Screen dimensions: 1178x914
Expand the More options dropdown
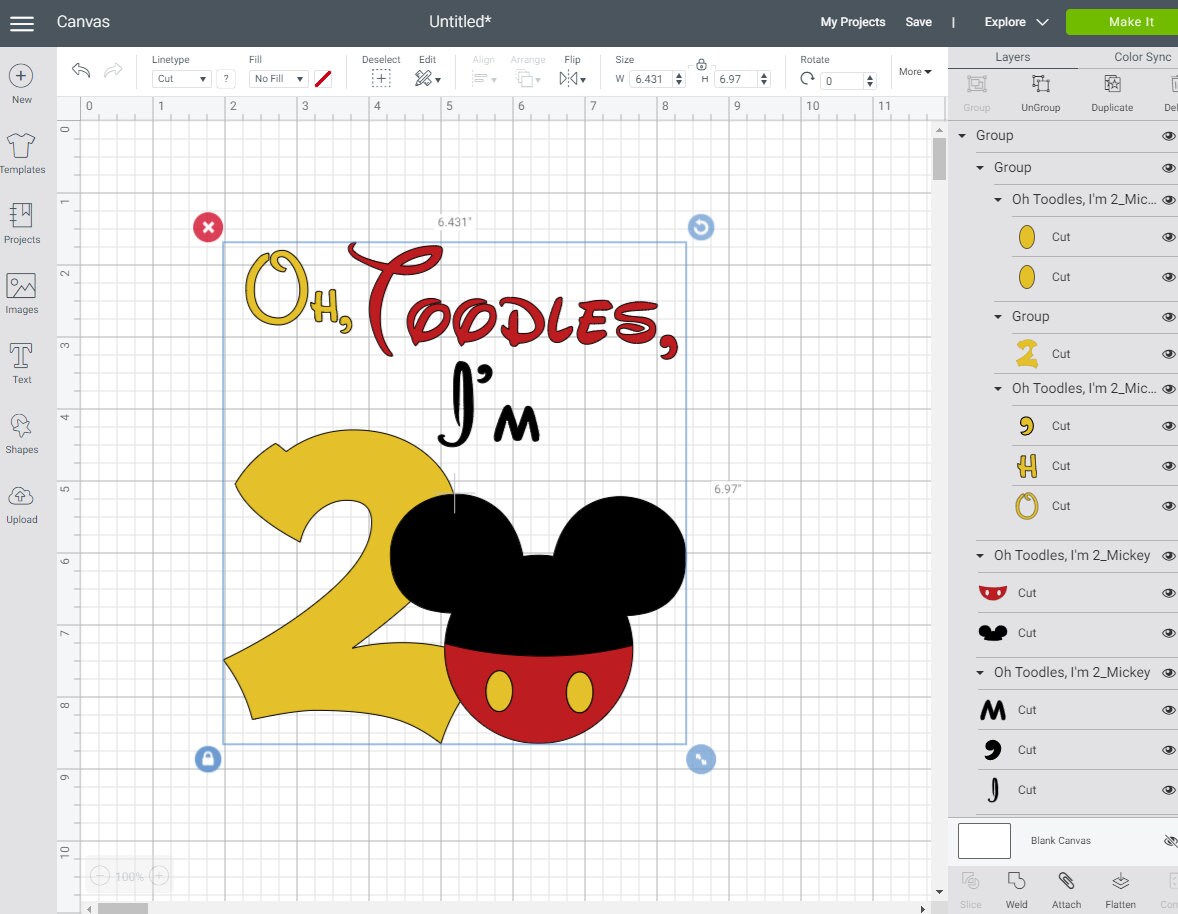click(914, 71)
